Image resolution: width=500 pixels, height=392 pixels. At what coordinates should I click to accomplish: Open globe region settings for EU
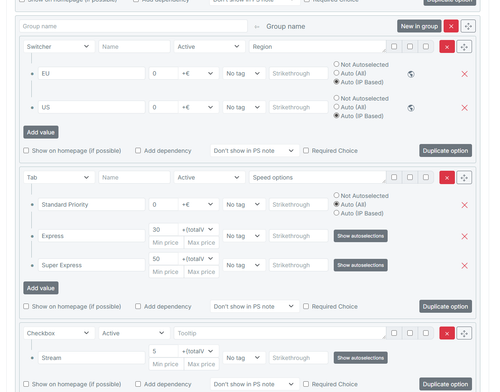pyautogui.click(x=411, y=74)
